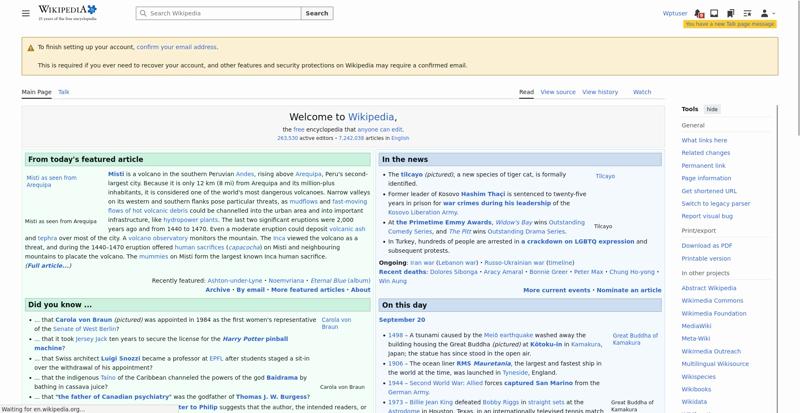This screenshot has width=800, height=413.
Task: Open the Luigi Snozzi link
Action: pos(120,358)
